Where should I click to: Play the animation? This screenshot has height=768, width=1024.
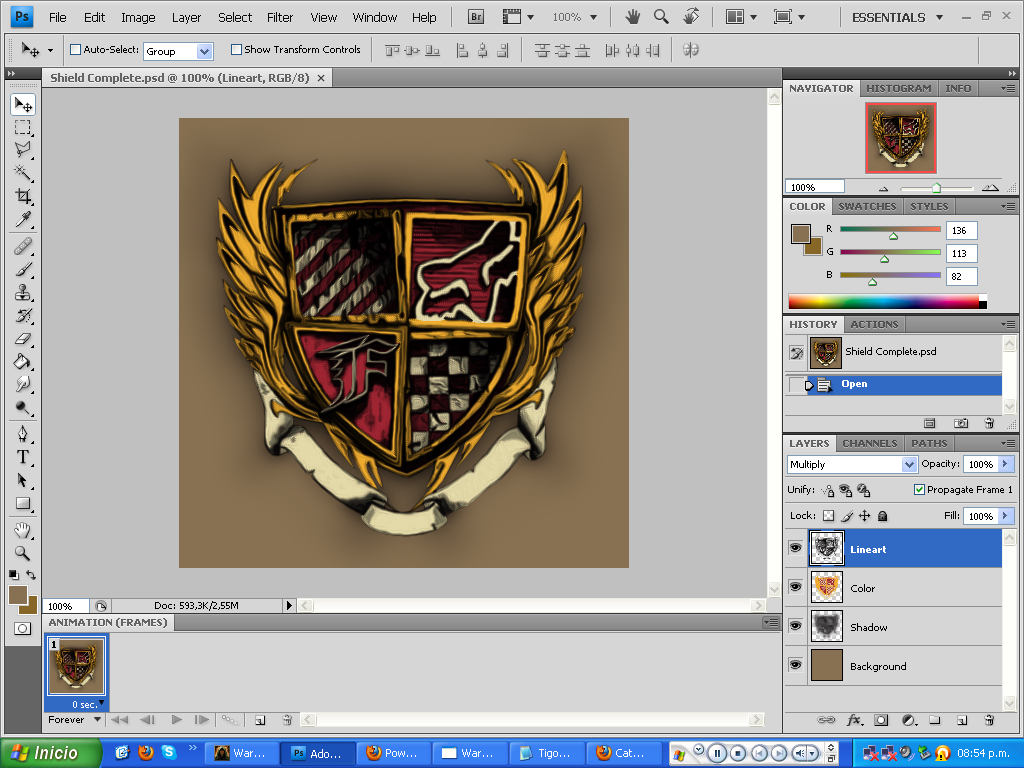(x=176, y=720)
